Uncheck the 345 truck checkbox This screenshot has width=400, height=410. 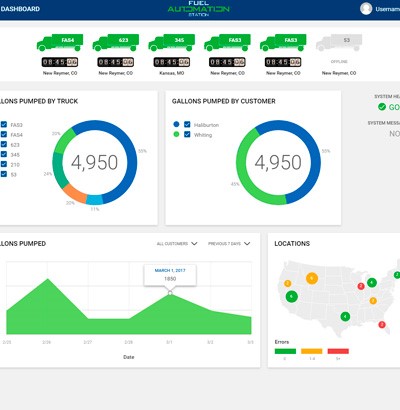coord(4,154)
